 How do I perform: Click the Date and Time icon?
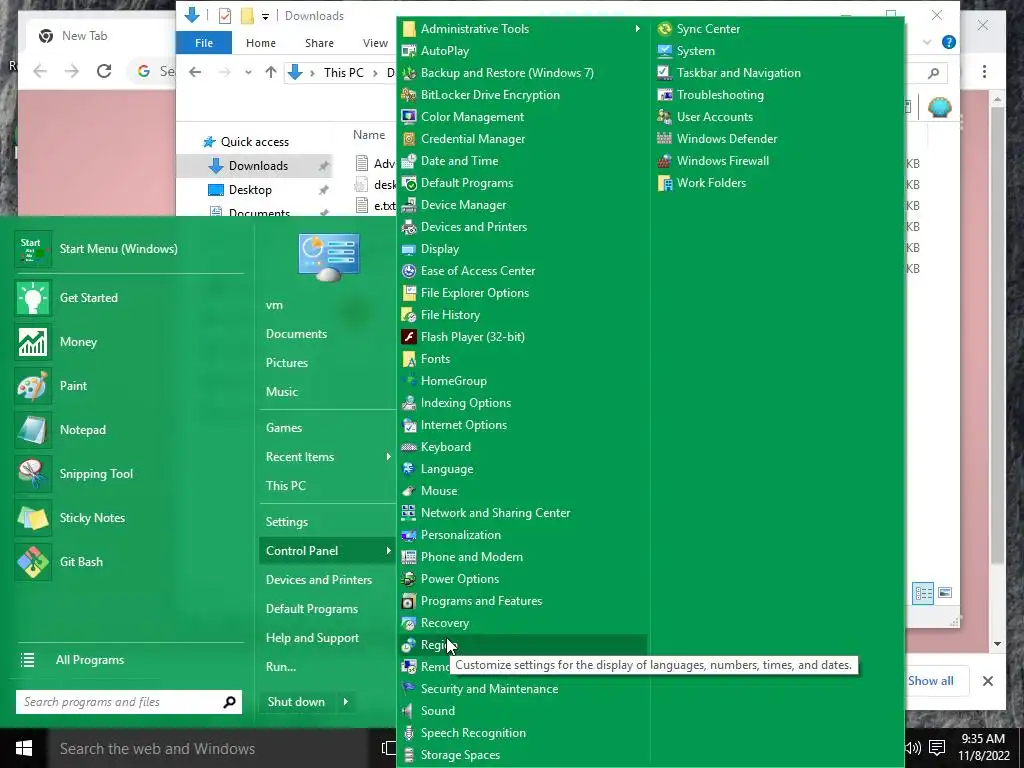pos(409,161)
